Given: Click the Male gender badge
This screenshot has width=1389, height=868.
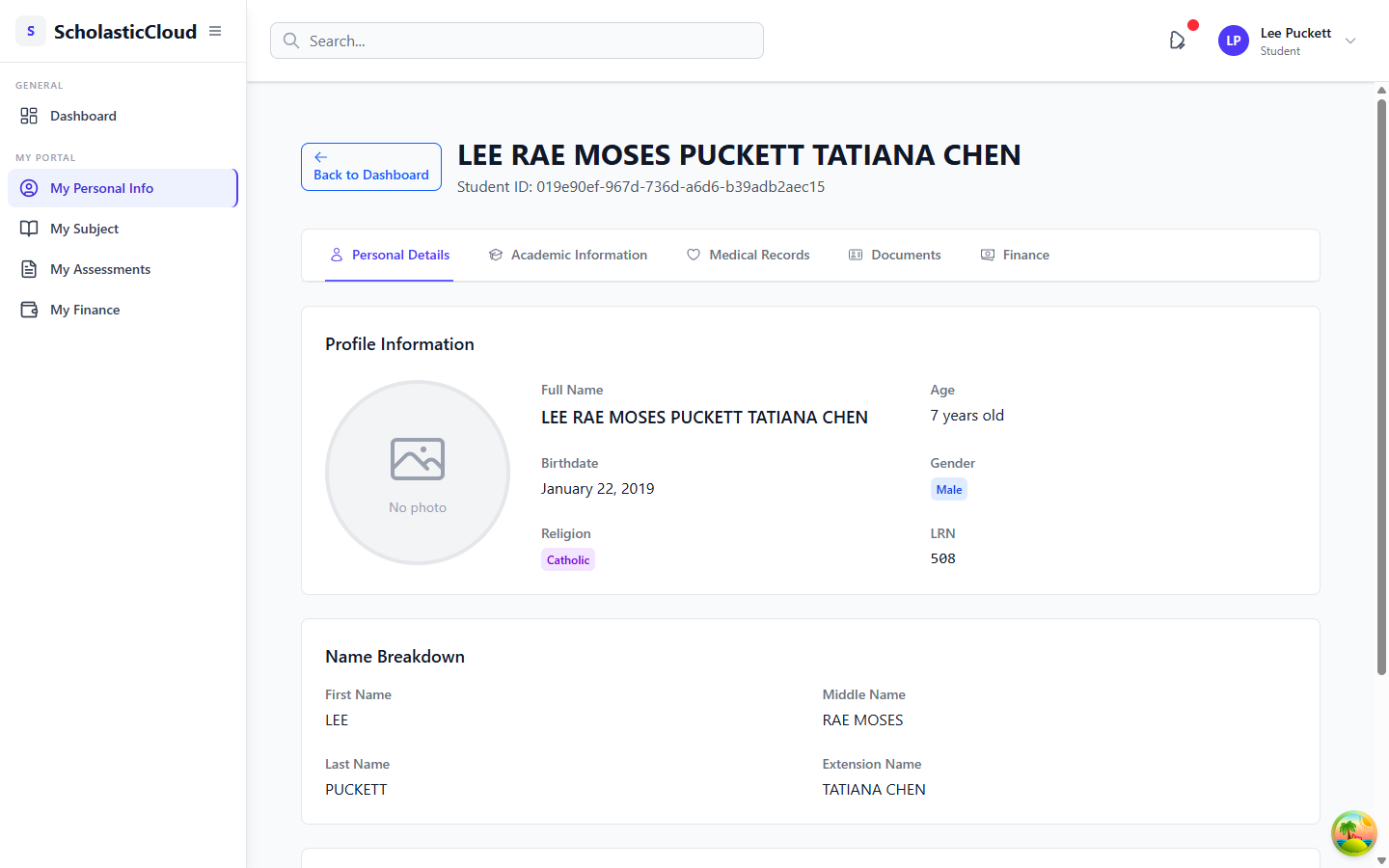Looking at the screenshot, I should tap(949, 489).
